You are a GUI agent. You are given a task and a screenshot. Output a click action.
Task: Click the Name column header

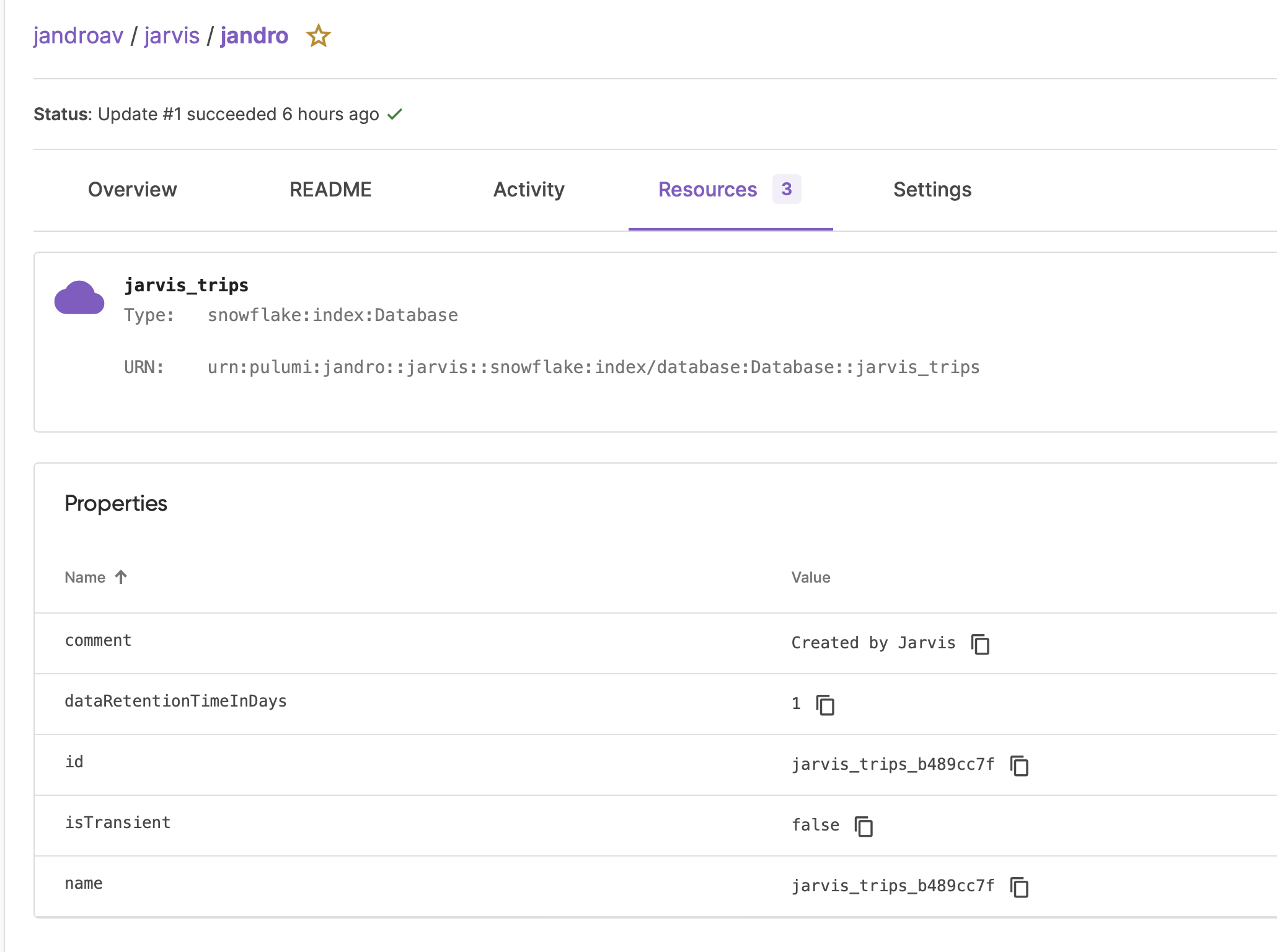coord(85,577)
